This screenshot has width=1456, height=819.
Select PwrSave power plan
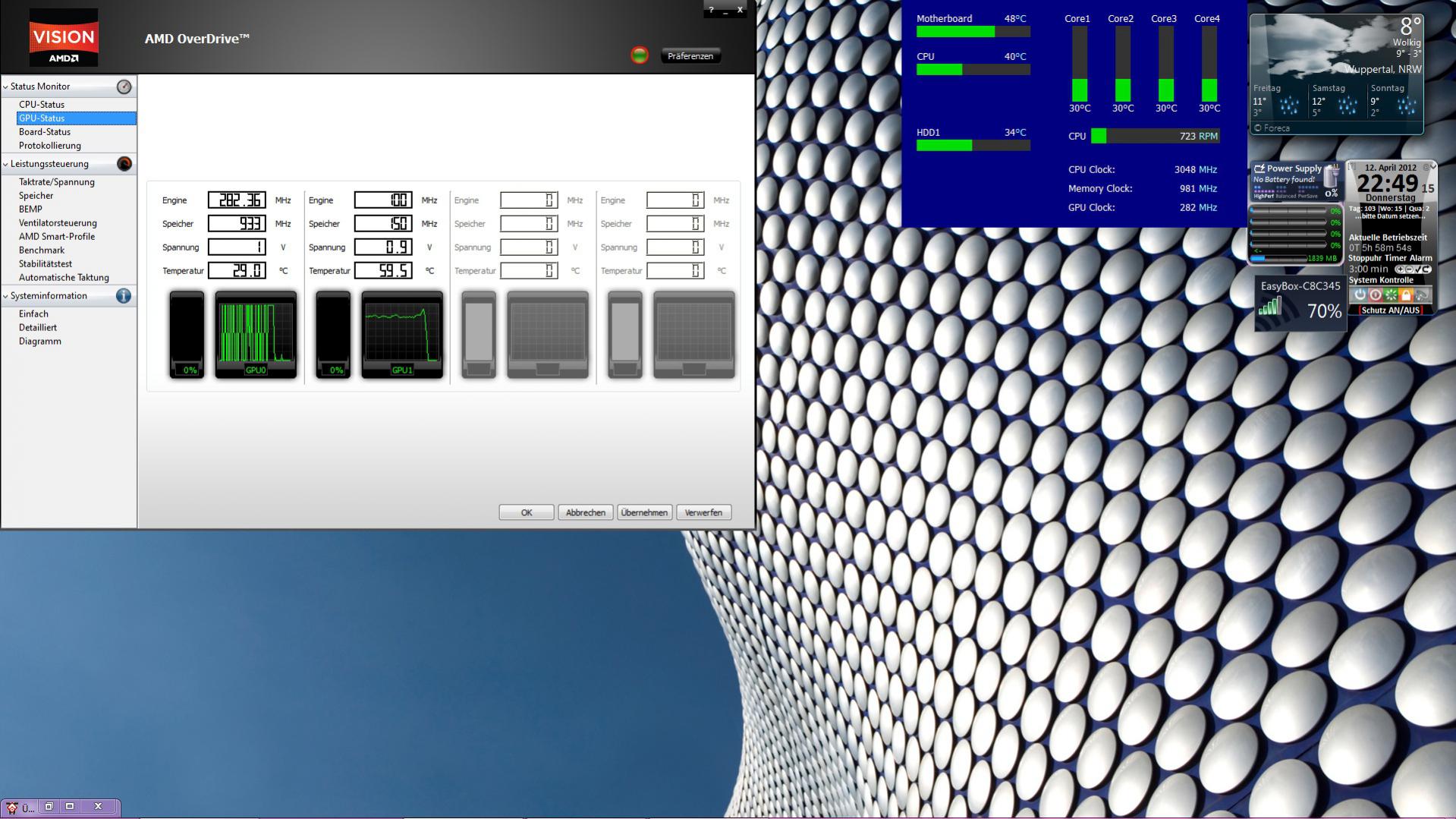pyautogui.click(x=1308, y=197)
